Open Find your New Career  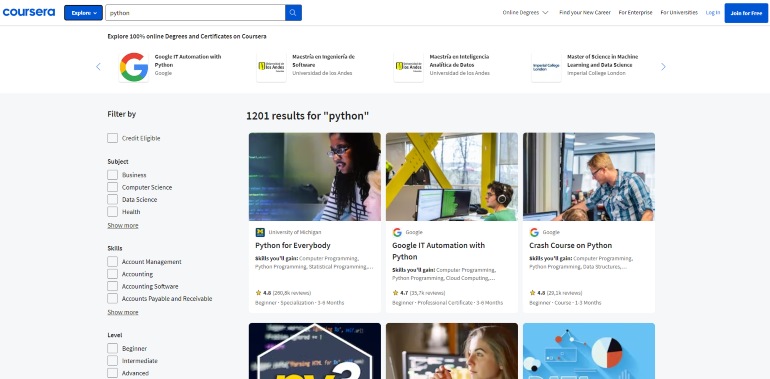(x=585, y=13)
